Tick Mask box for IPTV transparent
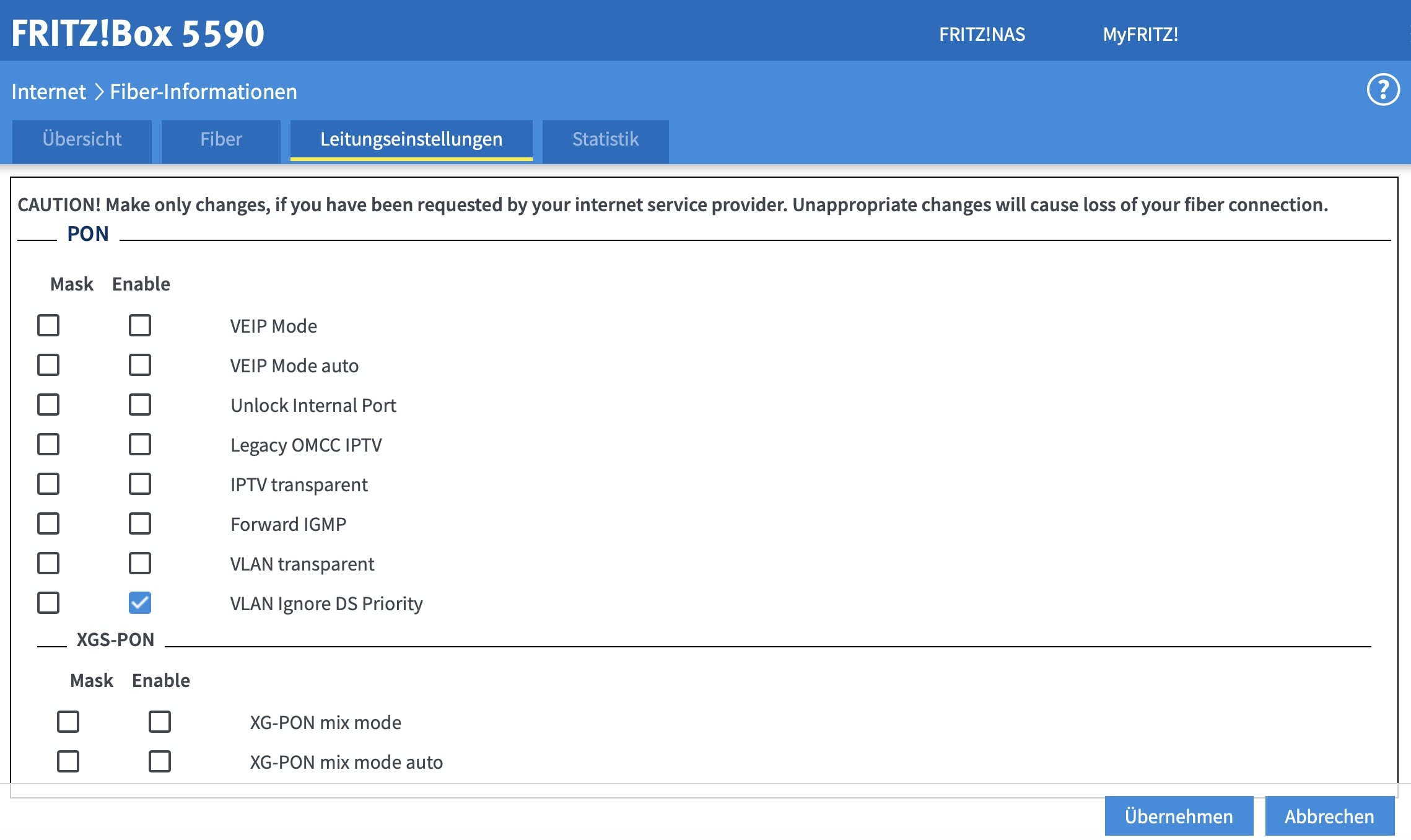 click(48, 484)
